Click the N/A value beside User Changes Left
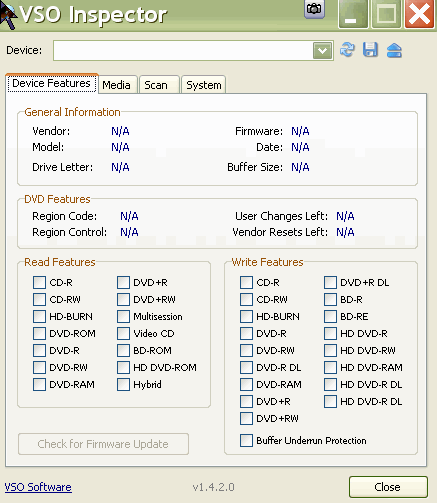This screenshot has width=437, height=503. [x=345, y=216]
